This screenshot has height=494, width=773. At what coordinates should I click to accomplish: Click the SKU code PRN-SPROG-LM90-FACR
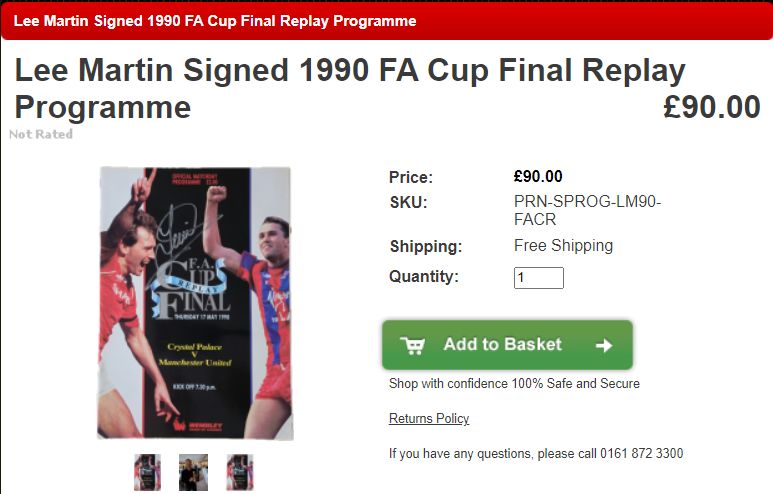pyautogui.click(x=587, y=210)
